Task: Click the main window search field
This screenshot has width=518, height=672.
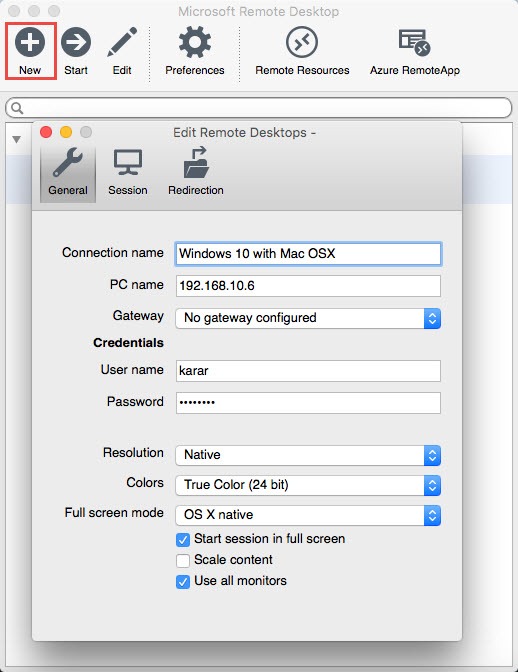Action: click(259, 108)
